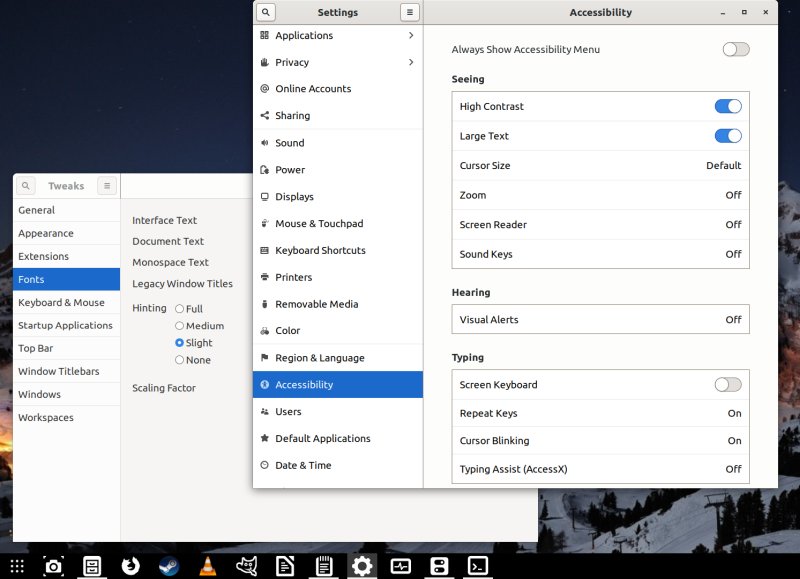This screenshot has width=800, height=579.
Task: Open the Cursor Size options row
Action: click(600, 165)
